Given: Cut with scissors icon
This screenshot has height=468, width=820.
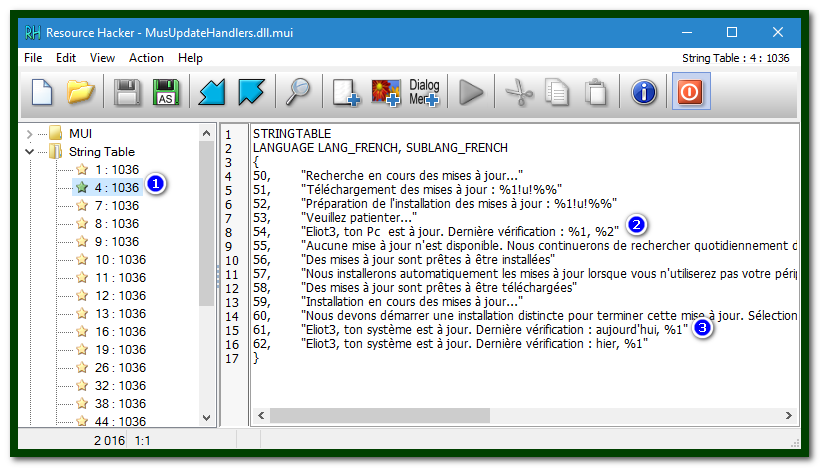Looking at the screenshot, I should pos(519,92).
